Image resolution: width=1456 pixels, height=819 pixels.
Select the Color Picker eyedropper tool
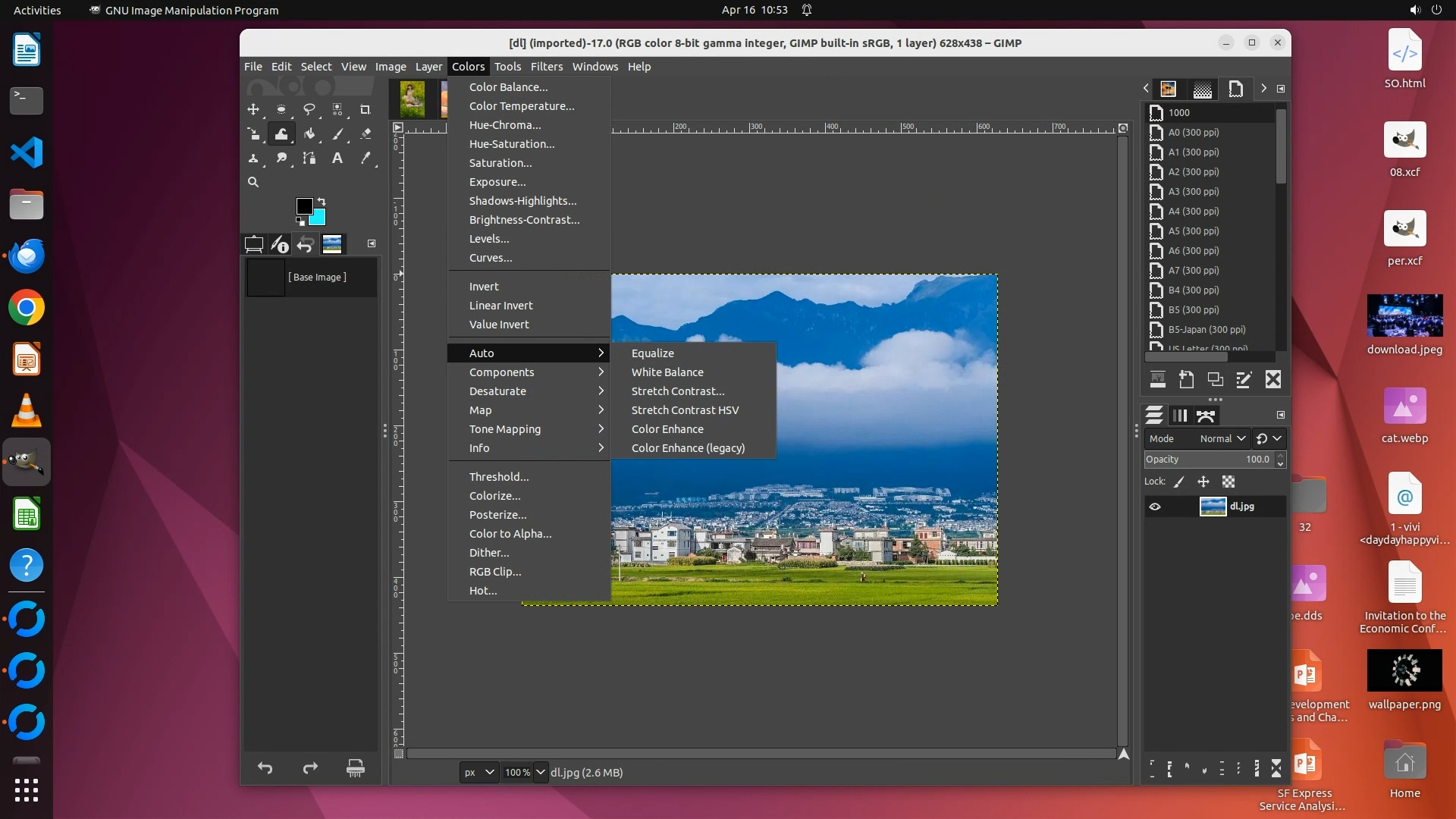pos(366,158)
